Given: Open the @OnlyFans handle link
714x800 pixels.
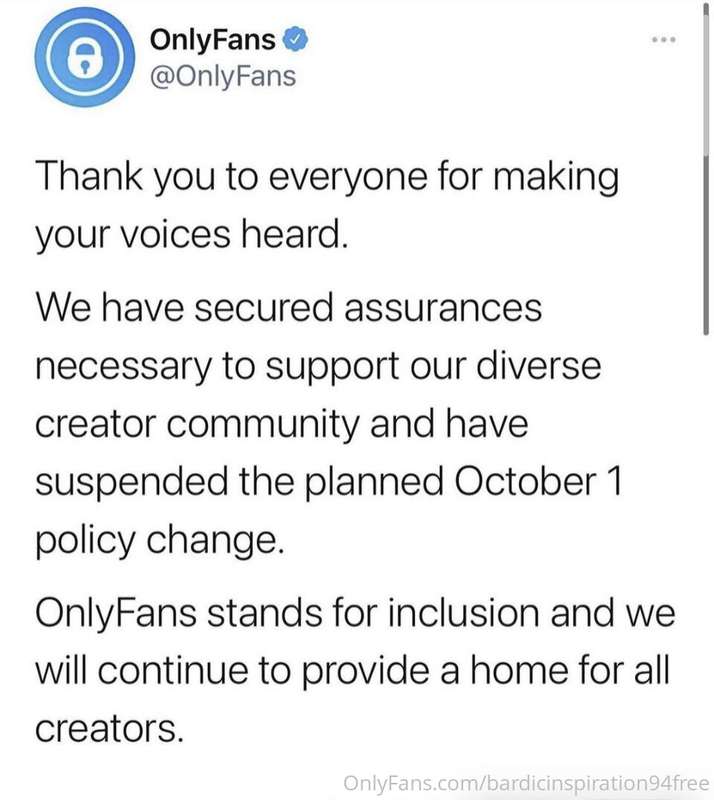Looking at the screenshot, I should (x=223, y=77).
